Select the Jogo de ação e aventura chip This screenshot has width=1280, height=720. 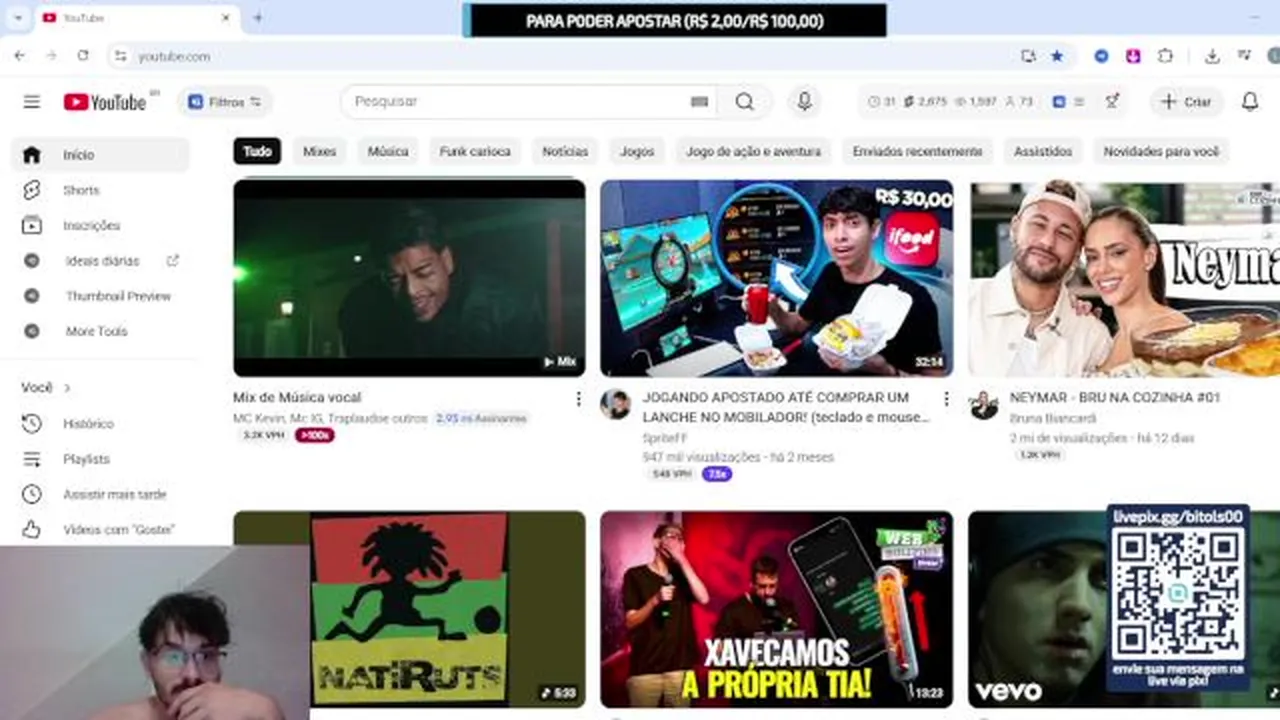pos(753,151)
